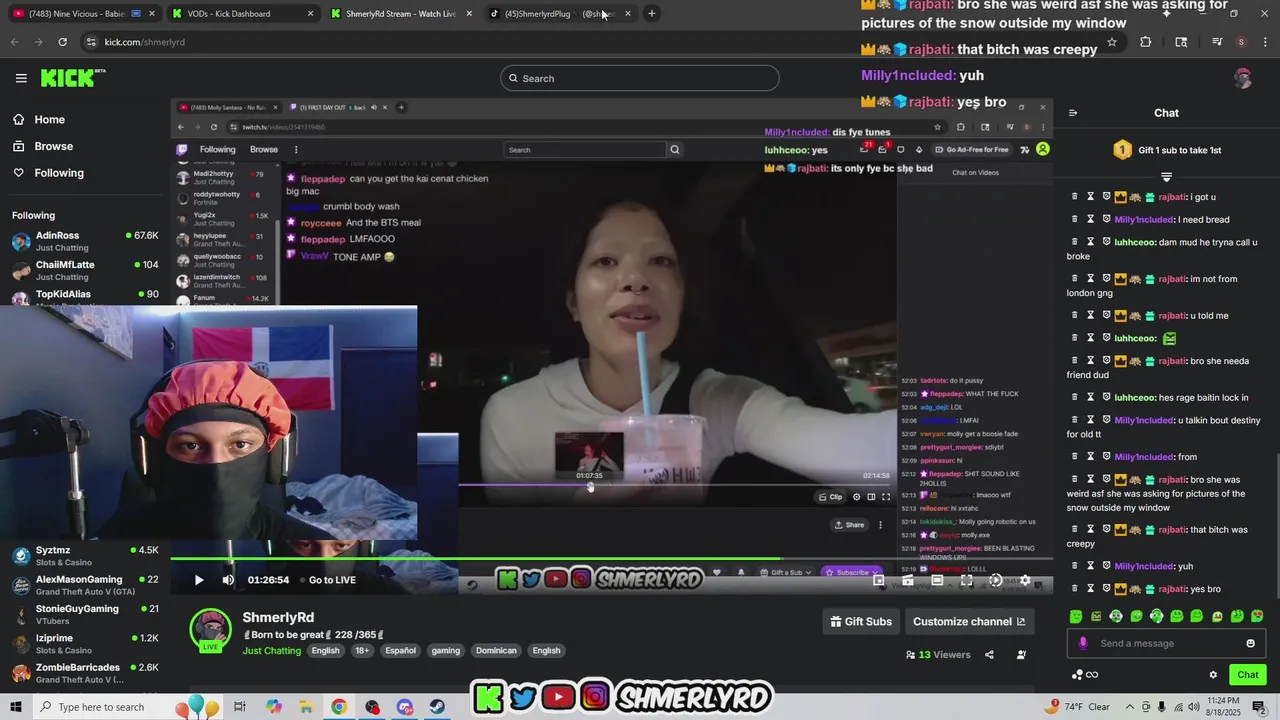Click the Kick search box
1280x720 pixels.
point(640,78)
